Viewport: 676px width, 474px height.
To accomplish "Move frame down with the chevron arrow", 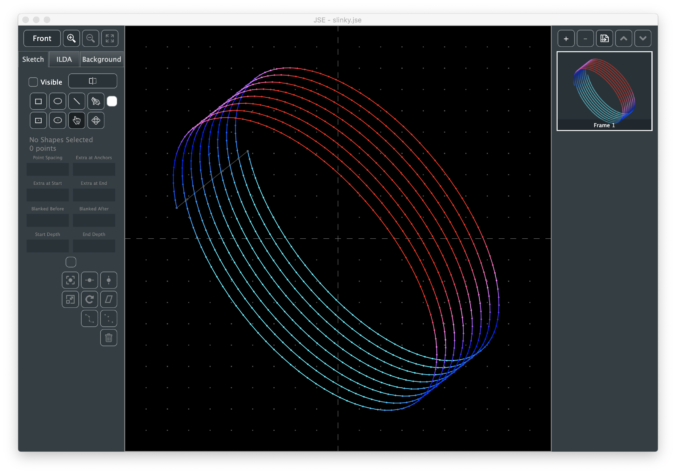I will coord(642,38).
